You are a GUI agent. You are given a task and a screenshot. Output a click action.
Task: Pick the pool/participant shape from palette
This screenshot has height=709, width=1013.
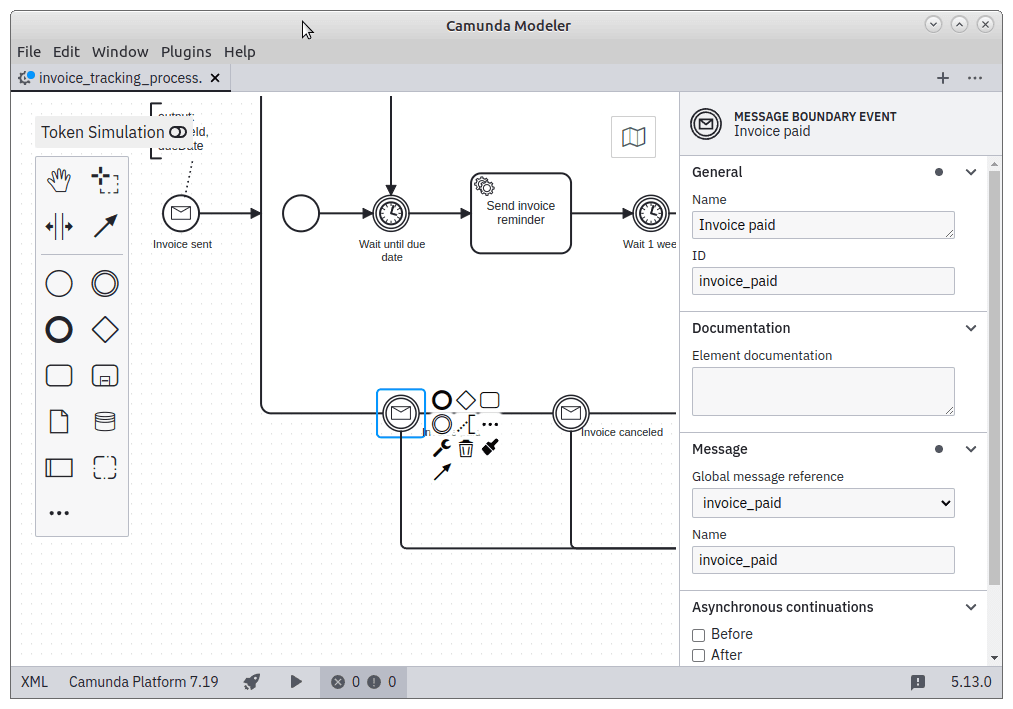[59, 467]
